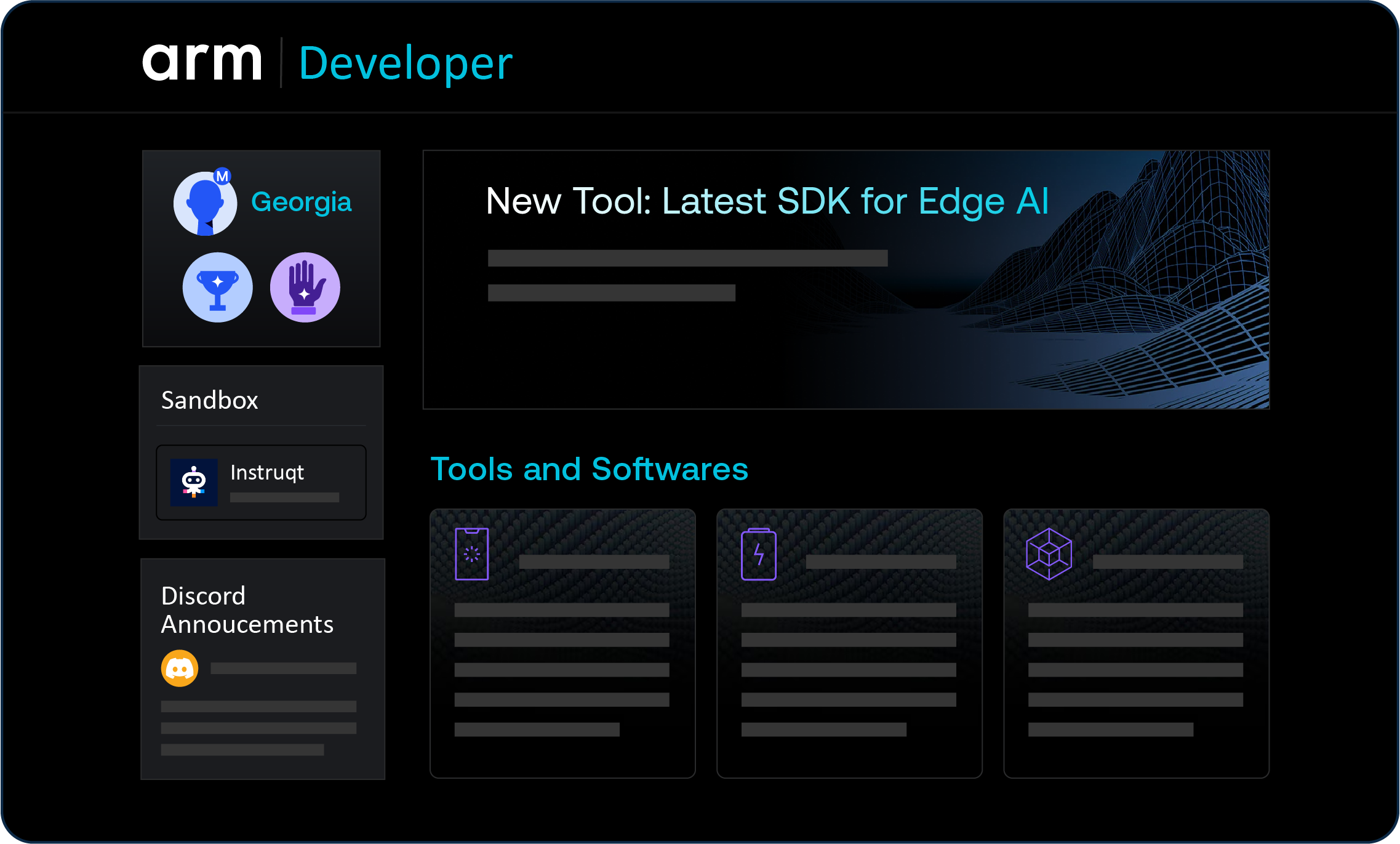Click the battery lightning bolt icon

click(x=759, y=554)
